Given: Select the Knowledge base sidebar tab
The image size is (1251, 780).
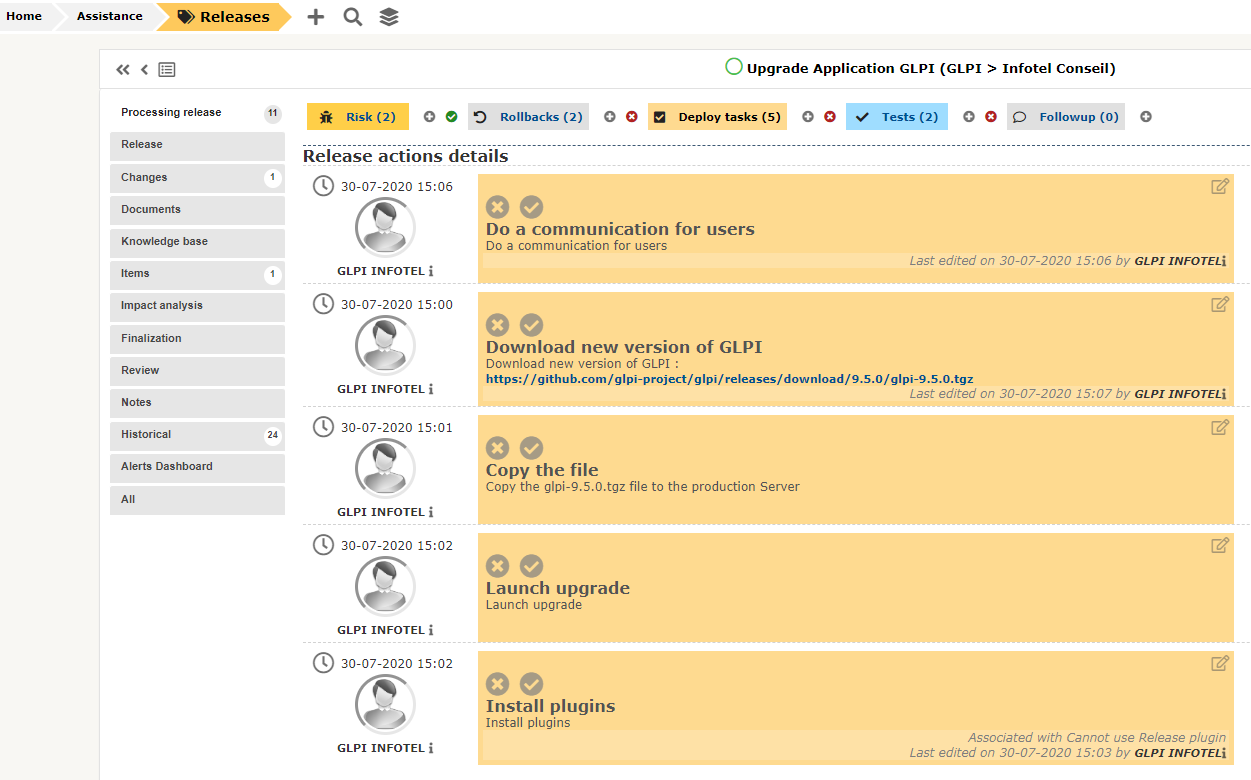Looking at the screenshot, I should [197, 242].
